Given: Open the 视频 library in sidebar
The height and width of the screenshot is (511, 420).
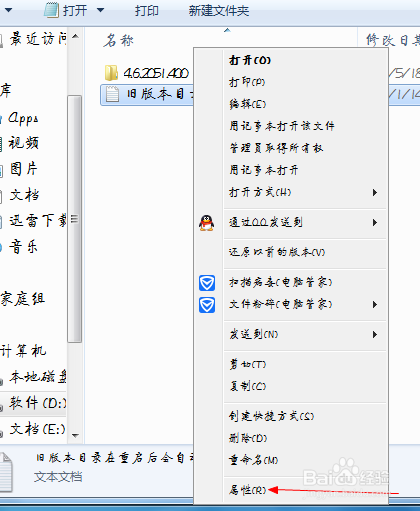Looking at the screenshot, I should click(24, 143).
